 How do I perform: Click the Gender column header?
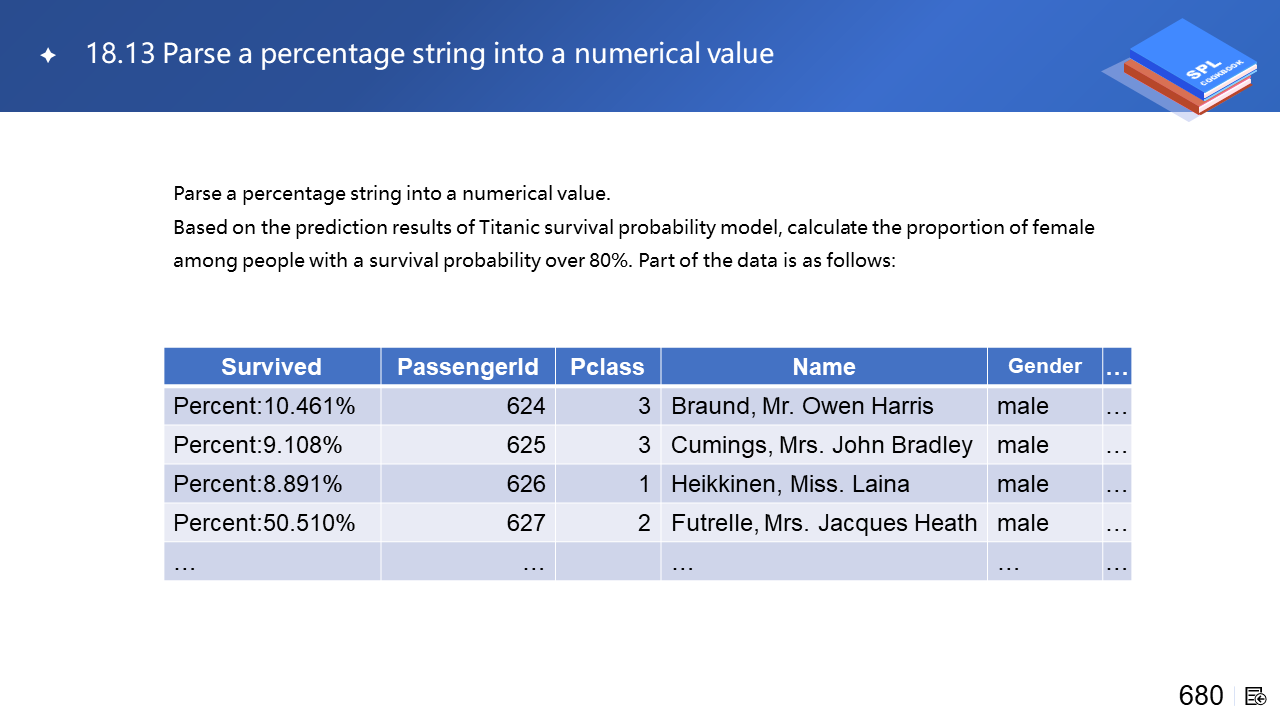click(x=1045, y=366)
